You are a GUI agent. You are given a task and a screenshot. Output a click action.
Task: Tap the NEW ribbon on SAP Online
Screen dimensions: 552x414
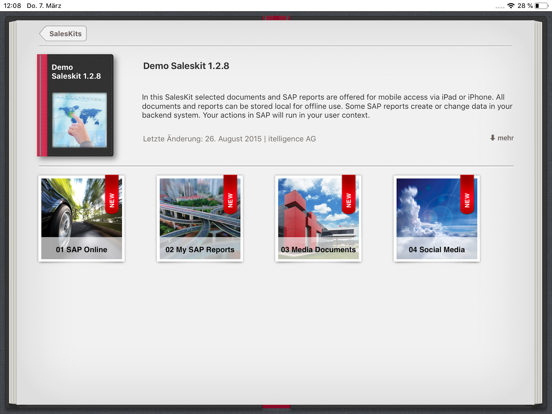coord(112,194)
